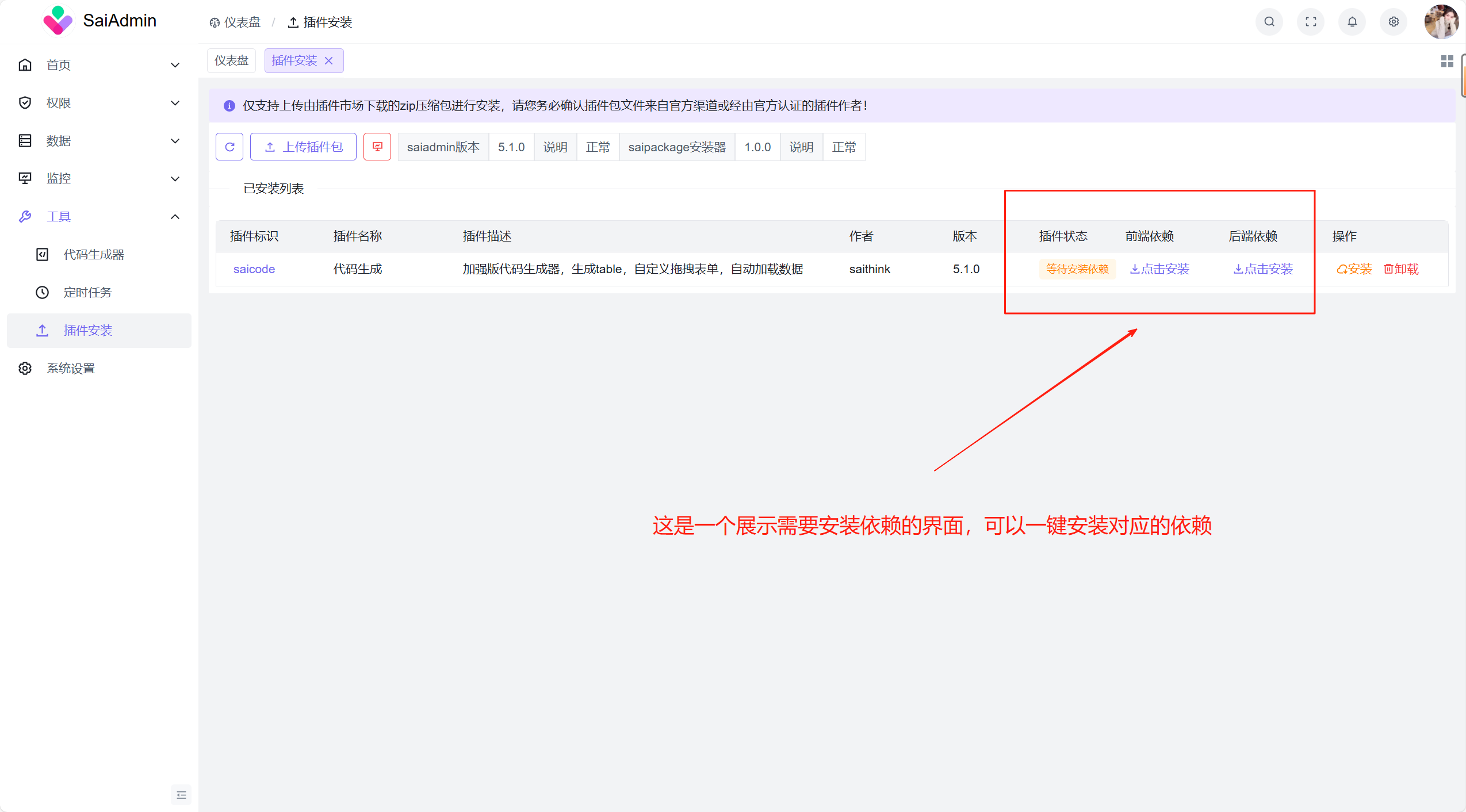Open the search icon in header
The image size is (1466, 812).
tap(1269, 22)
